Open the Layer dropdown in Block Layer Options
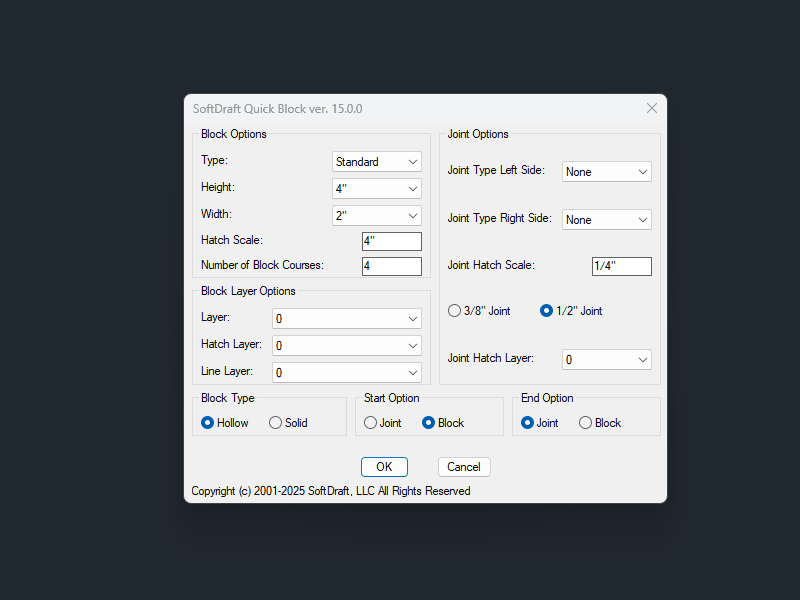Screen dimensions: 800x600 coord(346,317)
